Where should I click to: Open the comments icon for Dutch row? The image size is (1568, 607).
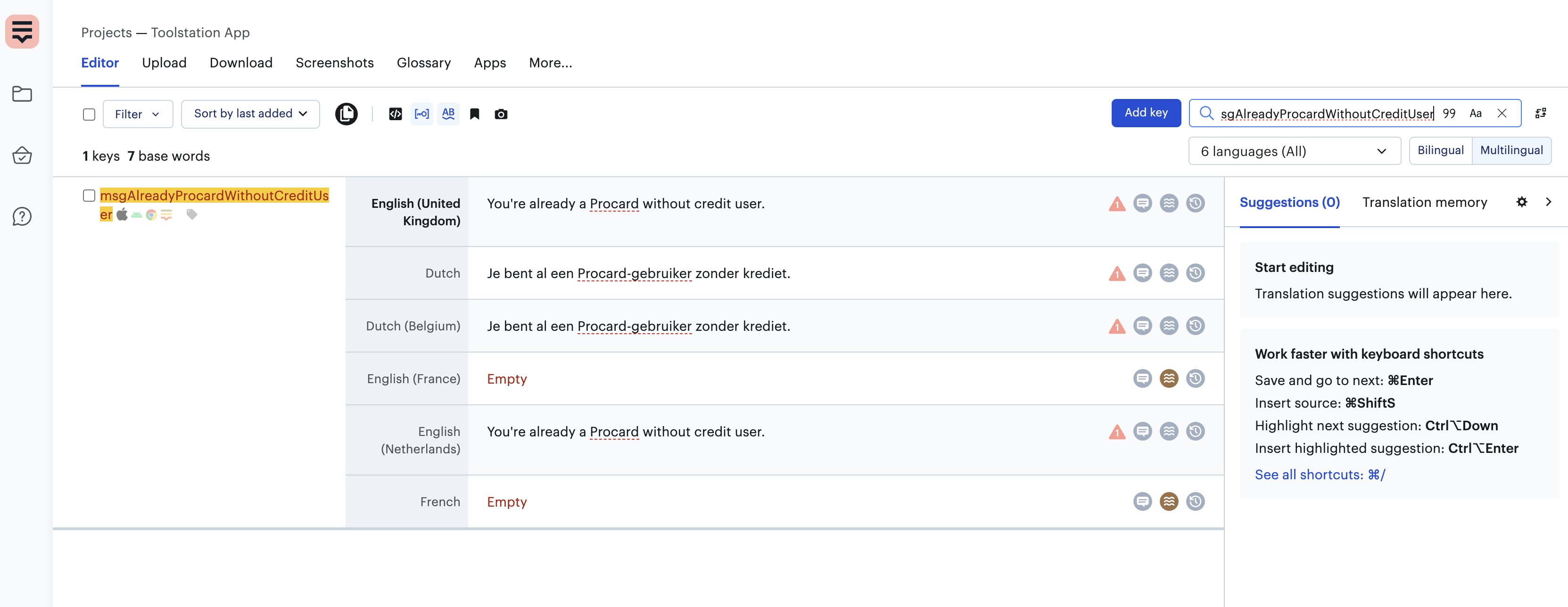click(x=1142, y=273)
